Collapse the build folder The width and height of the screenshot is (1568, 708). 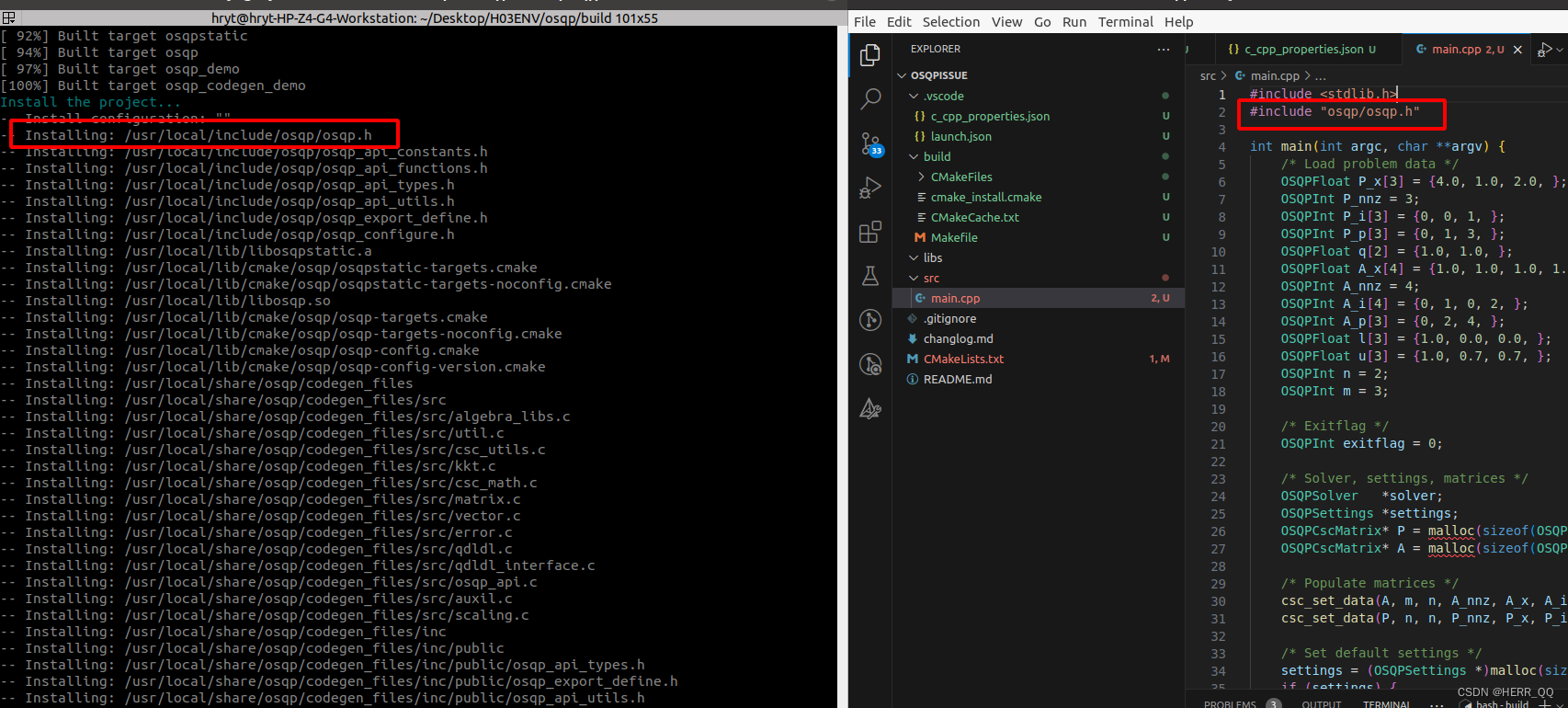tap(1039, 156)
